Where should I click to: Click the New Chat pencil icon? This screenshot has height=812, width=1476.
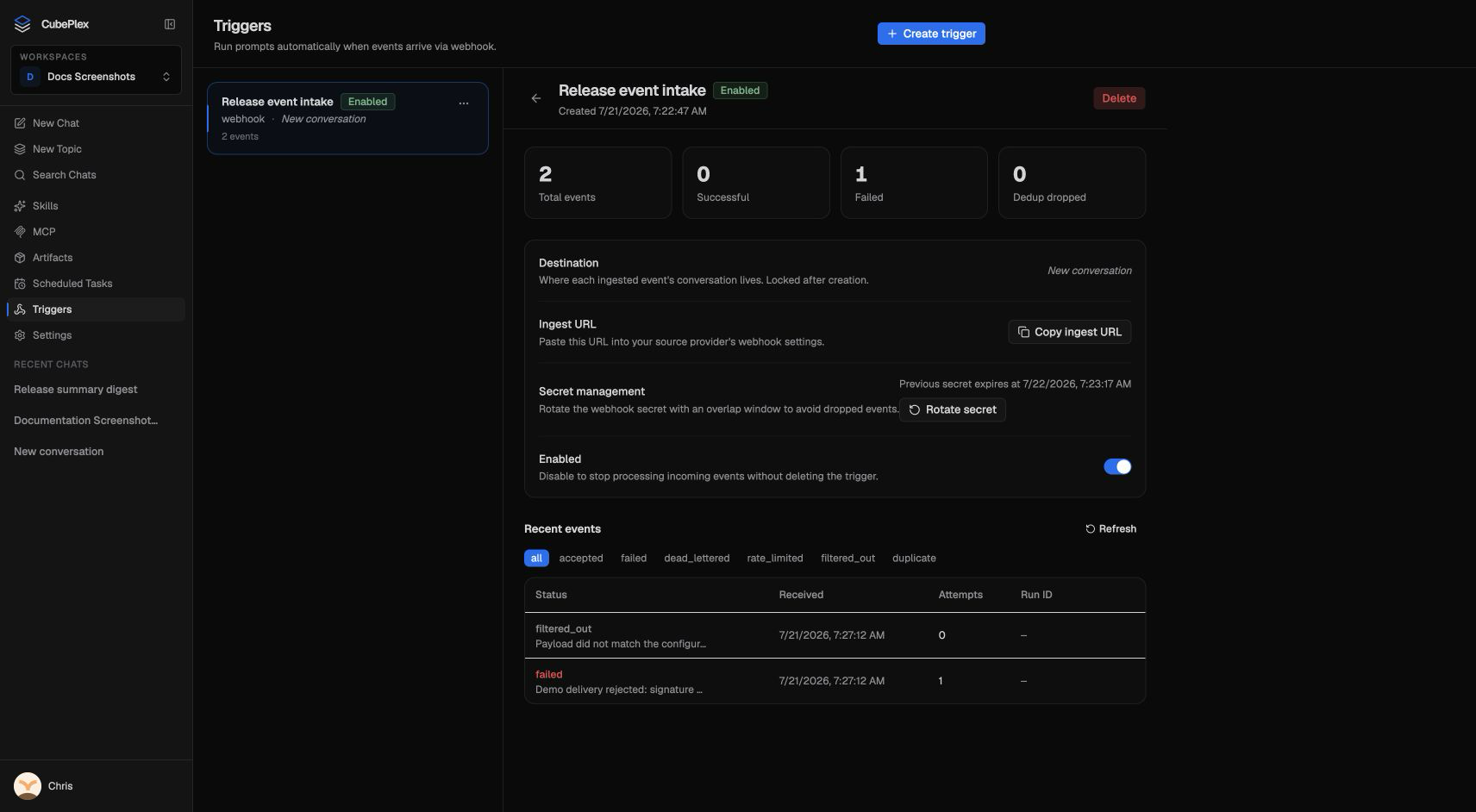click(x=20, y=123)
